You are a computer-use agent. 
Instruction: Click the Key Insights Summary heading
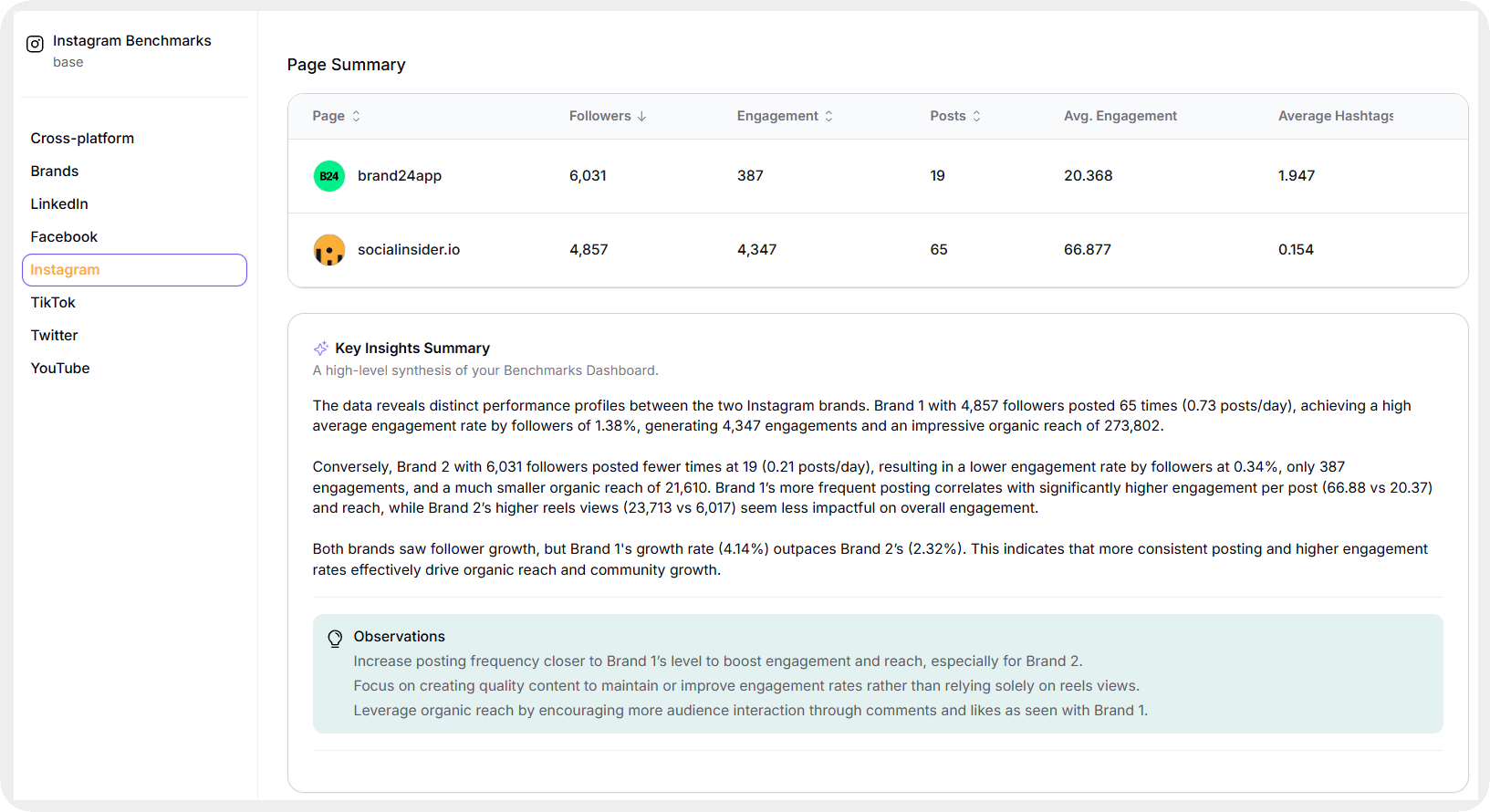pyautogui.click(x=412, y=349)
